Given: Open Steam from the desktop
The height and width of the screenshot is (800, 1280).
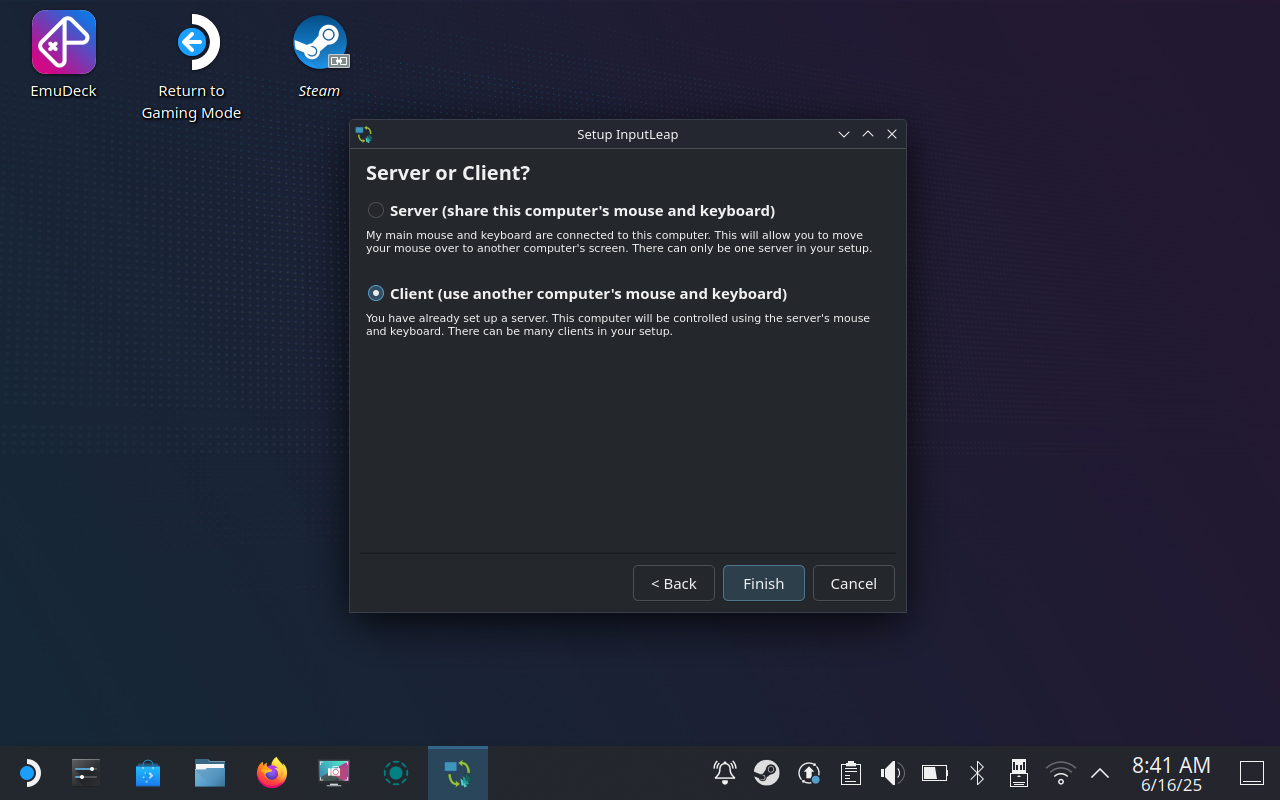Looking at the screenshot, I should (x=319, y=42).
